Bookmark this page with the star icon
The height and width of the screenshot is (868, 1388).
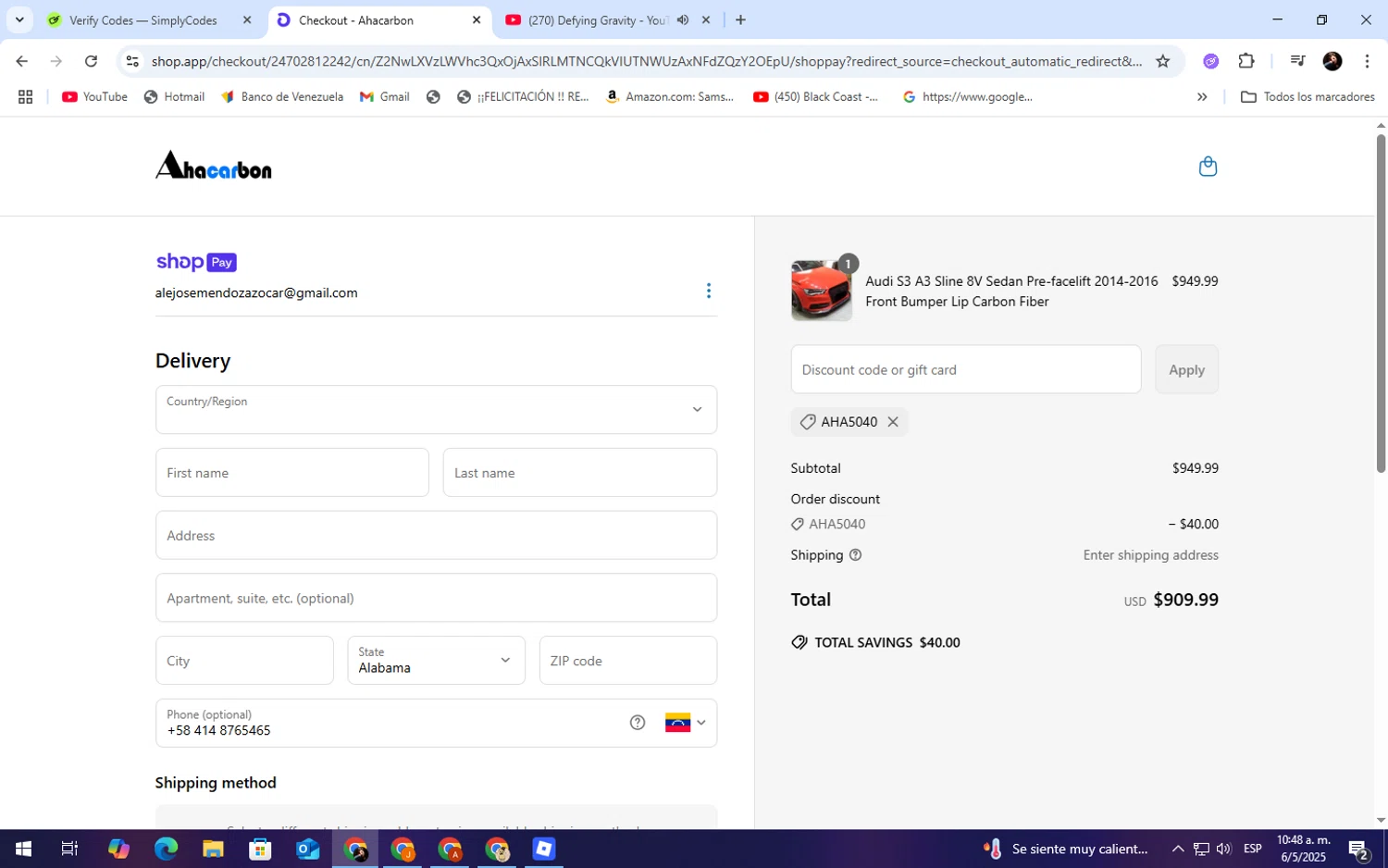click(x=1163, y=61)
